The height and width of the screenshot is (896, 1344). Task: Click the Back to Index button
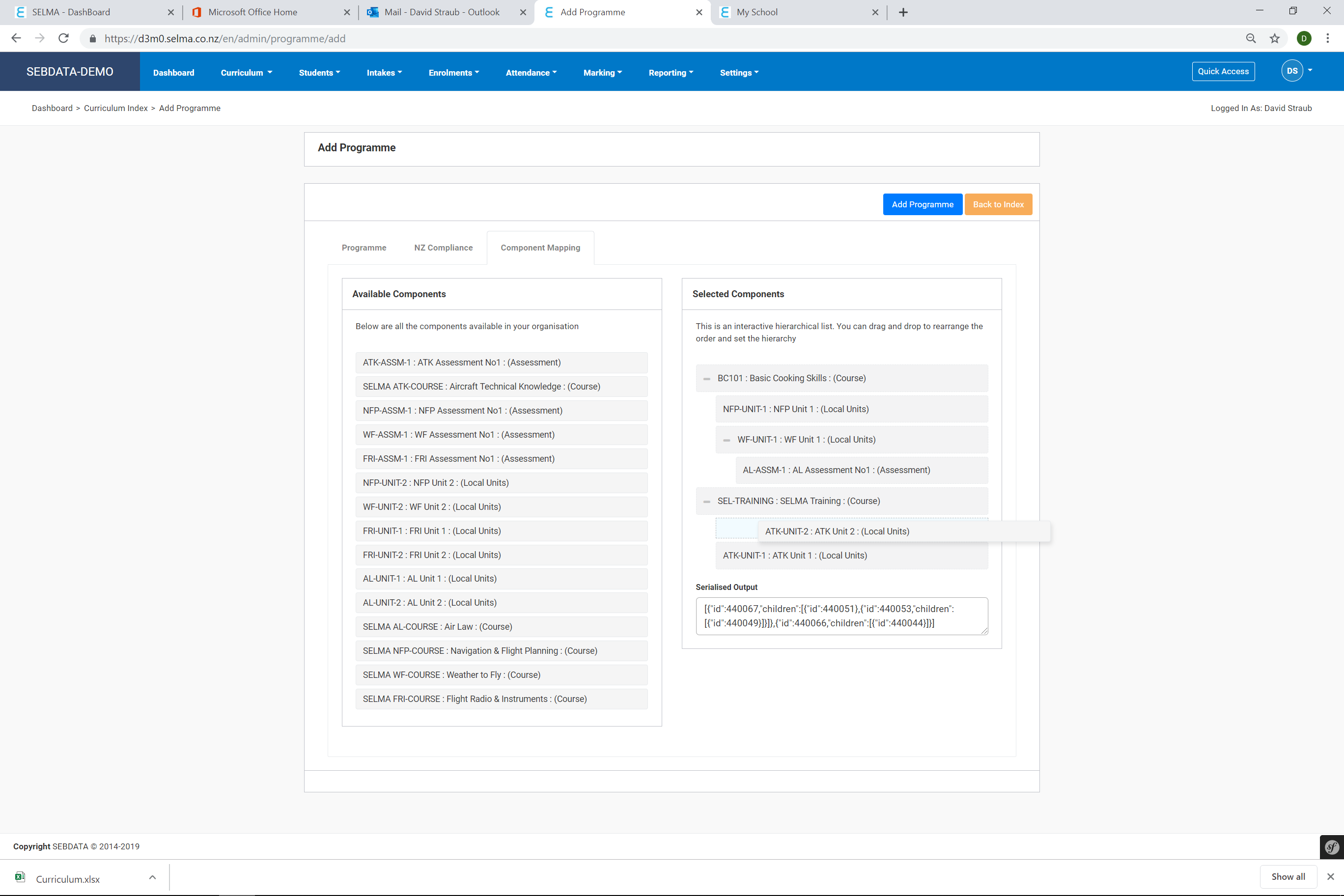point(998,204)
